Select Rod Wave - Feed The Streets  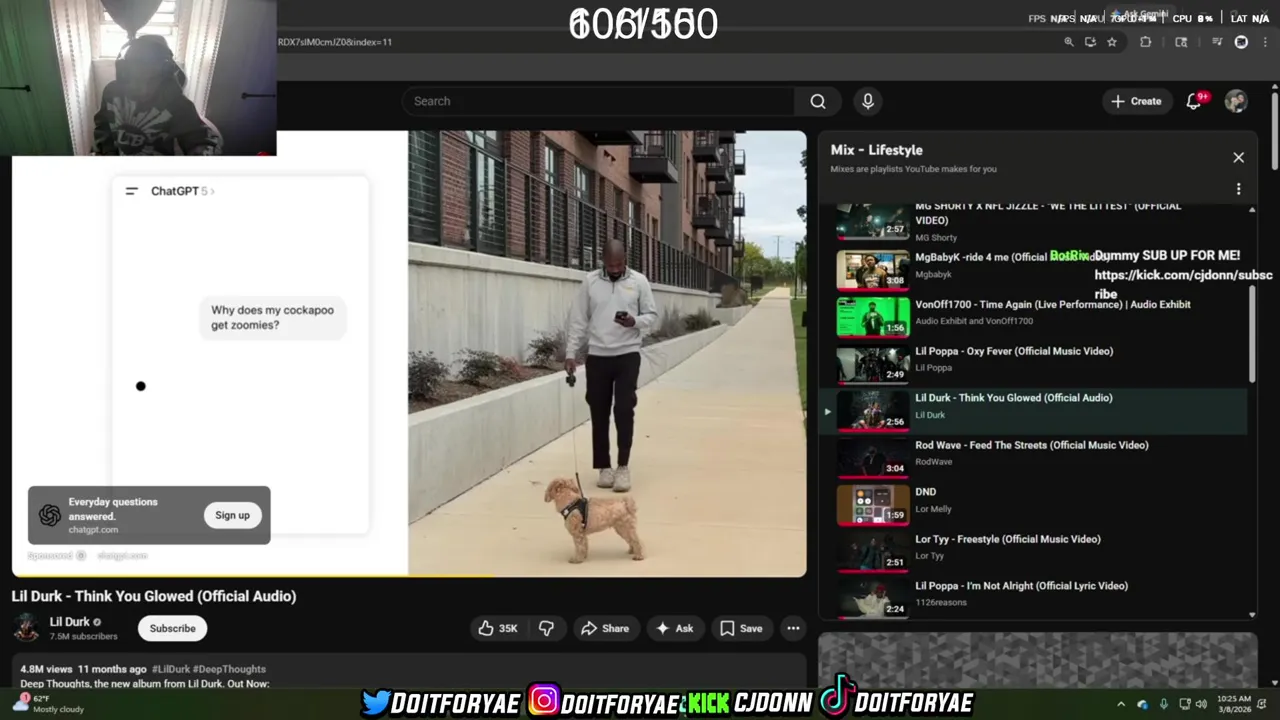pyautogui.click(x=1034, y=457)
